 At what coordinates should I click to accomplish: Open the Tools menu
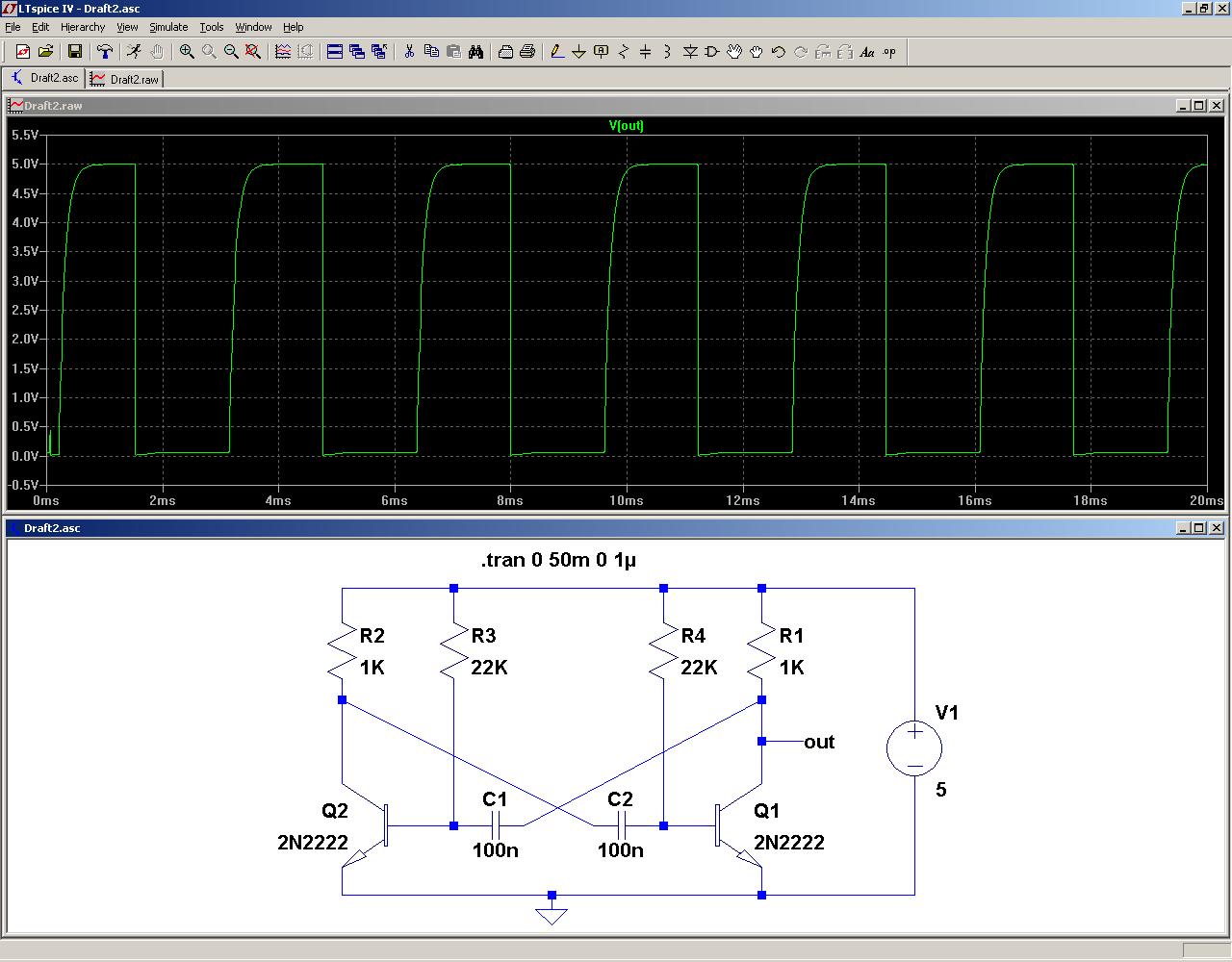(x=212, y=27)
